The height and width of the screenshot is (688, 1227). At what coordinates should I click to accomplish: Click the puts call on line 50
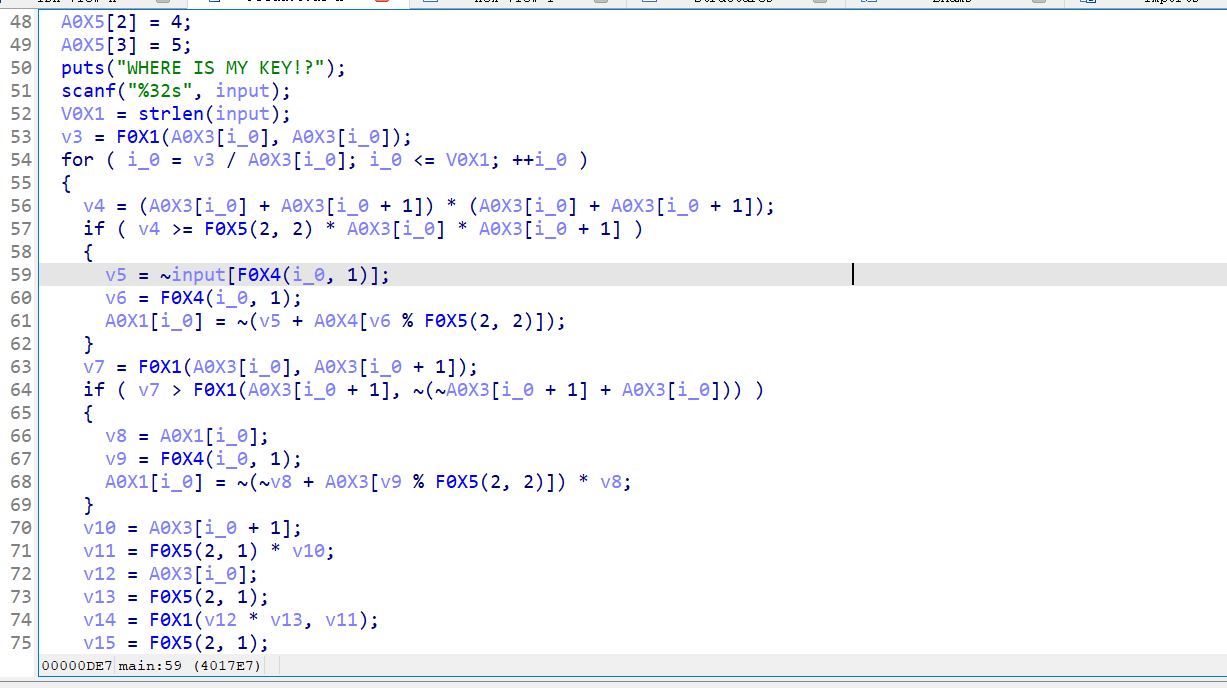[83, 68]
